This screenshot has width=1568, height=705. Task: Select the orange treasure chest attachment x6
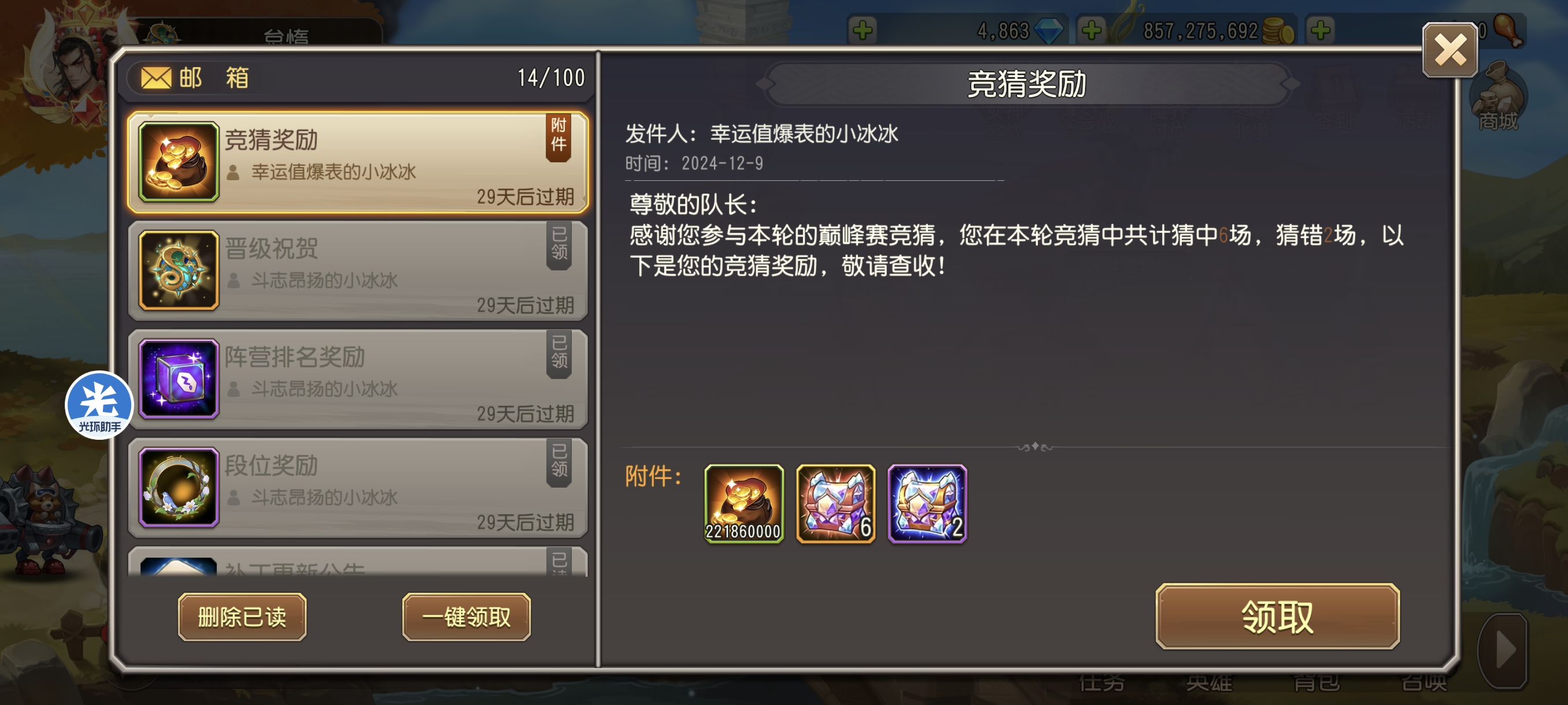coord(835,503)
